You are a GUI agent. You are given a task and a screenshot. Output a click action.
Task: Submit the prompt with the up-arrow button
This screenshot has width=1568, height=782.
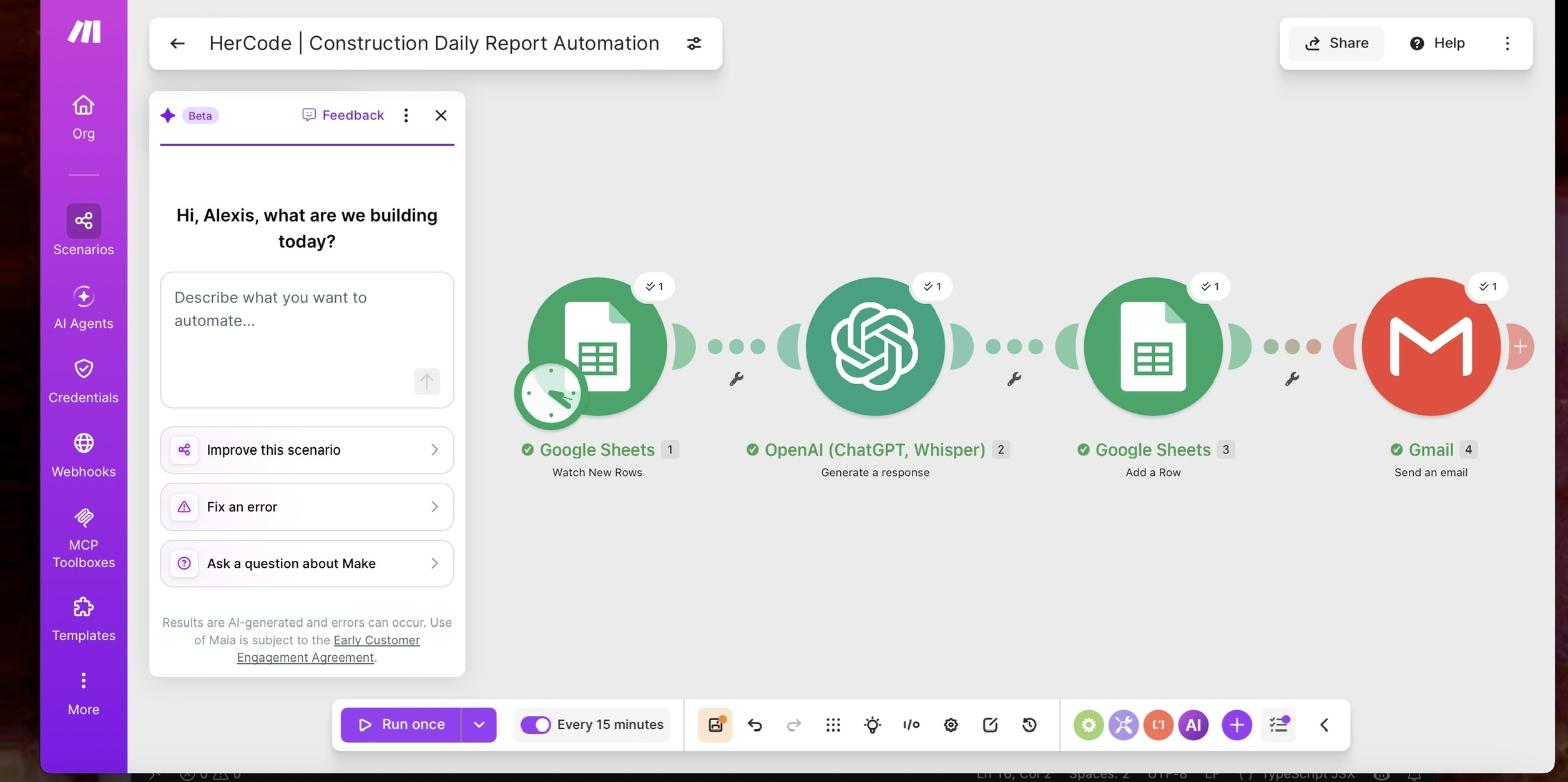pyautogui.click(x=427, y=381)
